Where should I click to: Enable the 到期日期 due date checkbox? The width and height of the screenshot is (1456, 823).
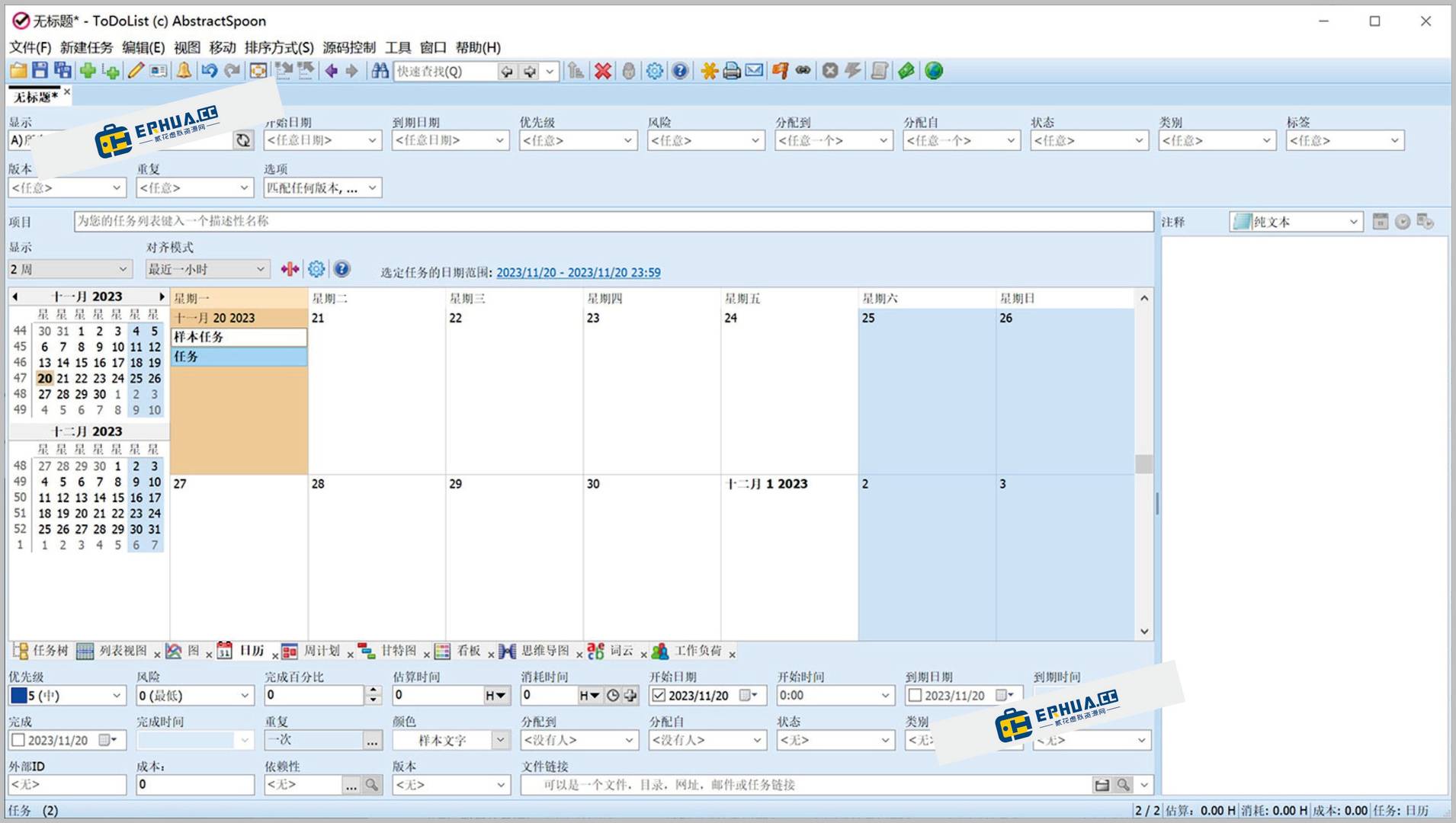pyautogui.click(x=916, y=695)
